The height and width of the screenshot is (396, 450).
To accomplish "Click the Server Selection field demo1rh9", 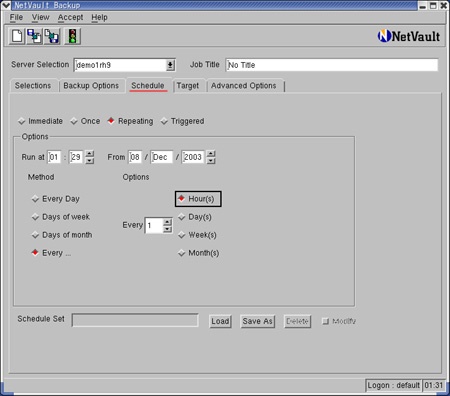I will [x=120, y=65].
